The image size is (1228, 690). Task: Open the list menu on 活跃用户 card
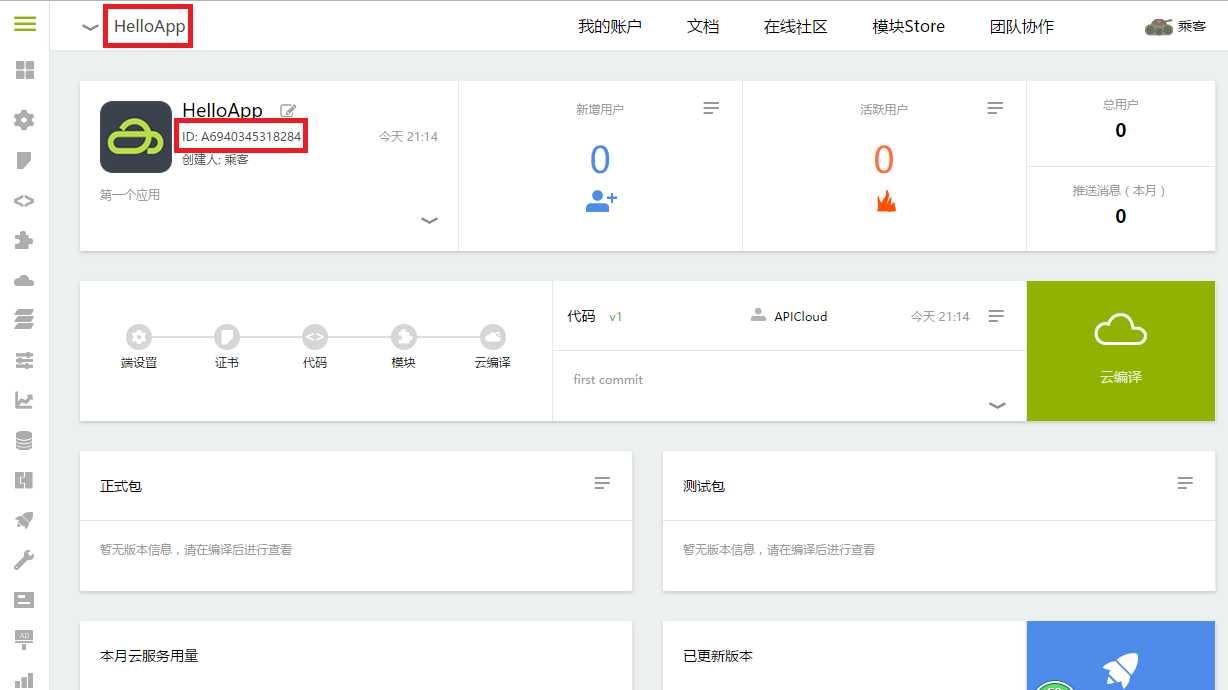pos(995,107)
